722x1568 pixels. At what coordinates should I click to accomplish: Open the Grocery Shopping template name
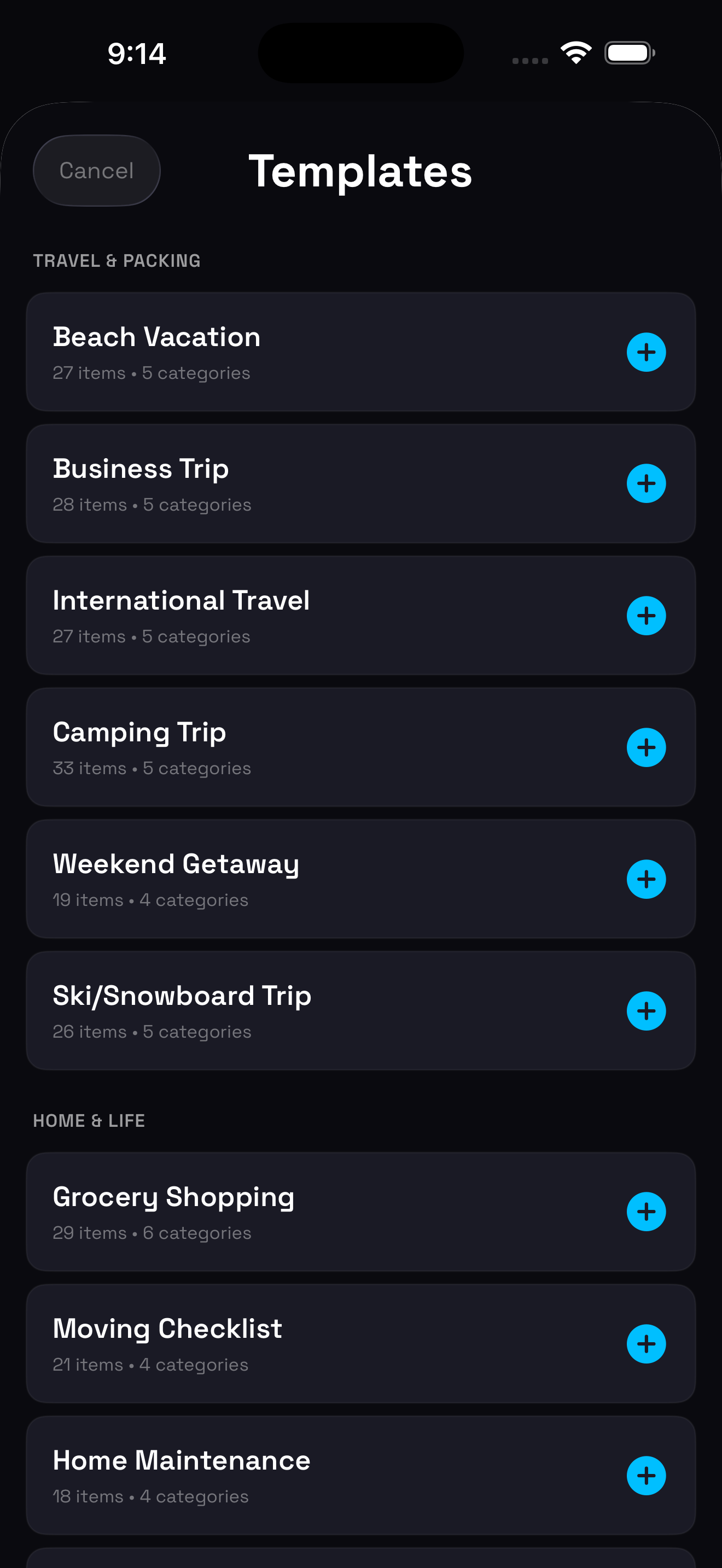(x=173, y=1197)
